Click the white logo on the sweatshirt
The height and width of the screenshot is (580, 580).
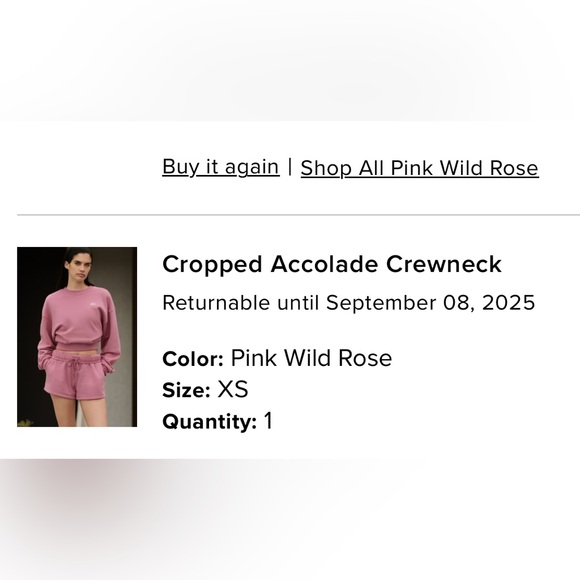point(93,304)
